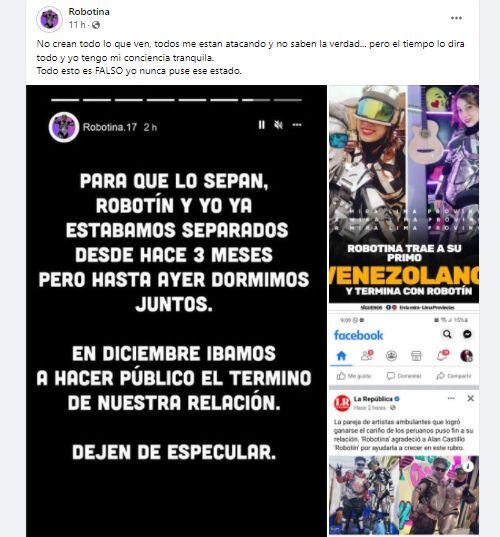The image size is (500, 537).
Task: Pause the Robotina.17 story
Action: [x=262, y=125]
